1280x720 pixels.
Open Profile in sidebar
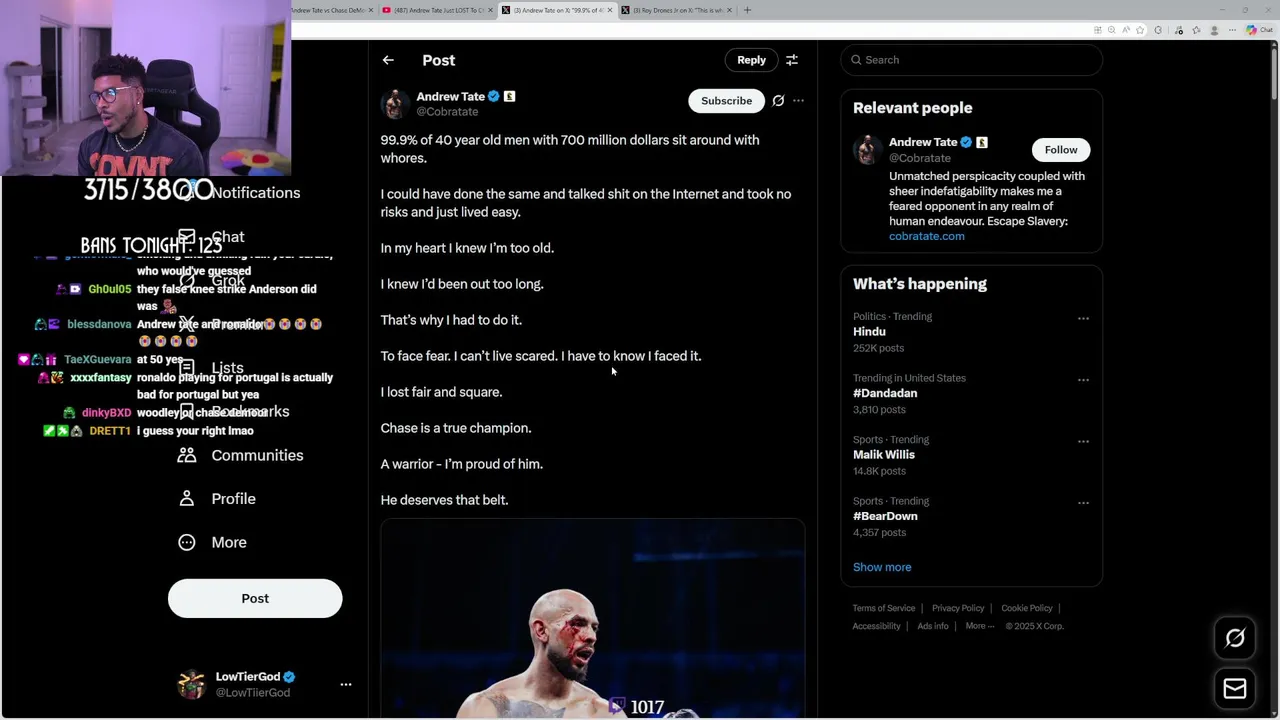tap(217, 499)
